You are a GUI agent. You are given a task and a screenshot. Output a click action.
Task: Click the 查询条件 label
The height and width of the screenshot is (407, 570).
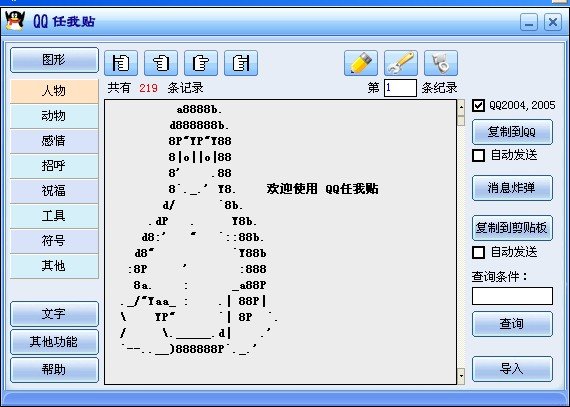click(499, 277)
